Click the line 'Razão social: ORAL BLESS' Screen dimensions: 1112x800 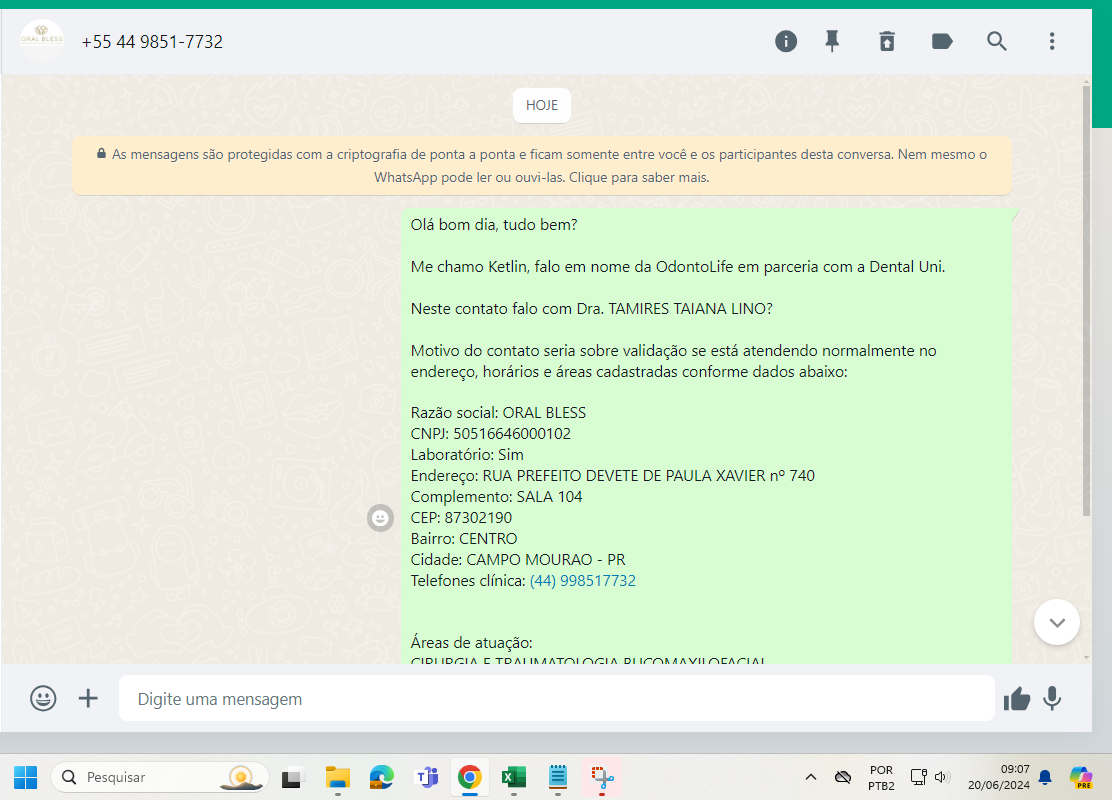click(498, 413)
